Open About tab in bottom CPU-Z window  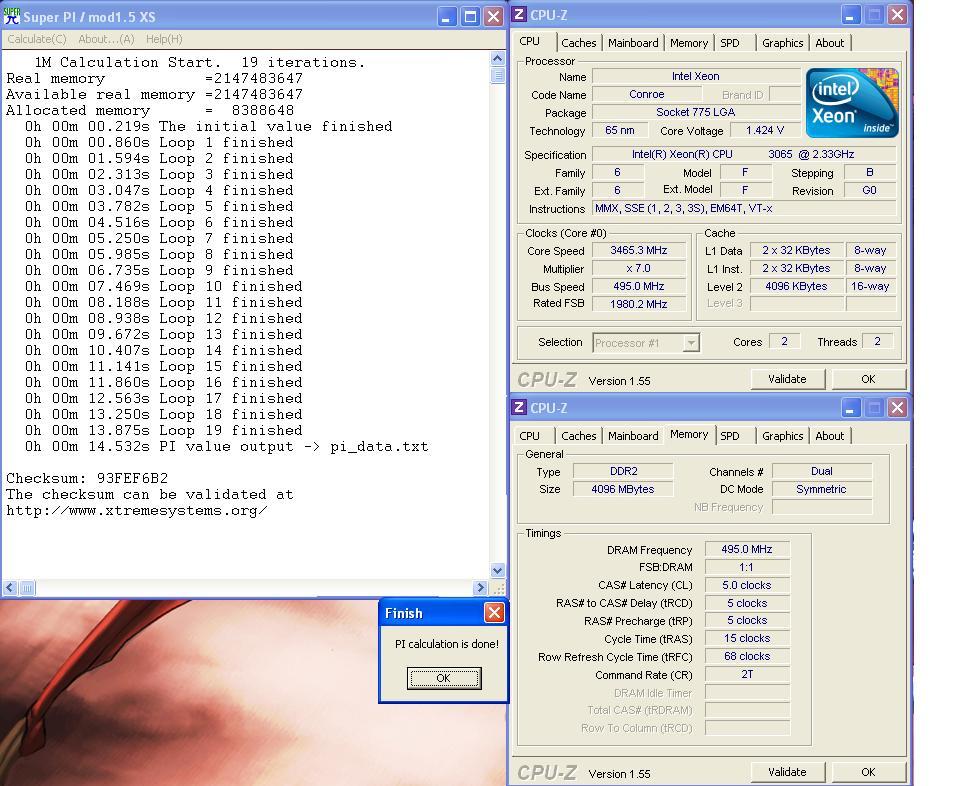tap(830, 436)
